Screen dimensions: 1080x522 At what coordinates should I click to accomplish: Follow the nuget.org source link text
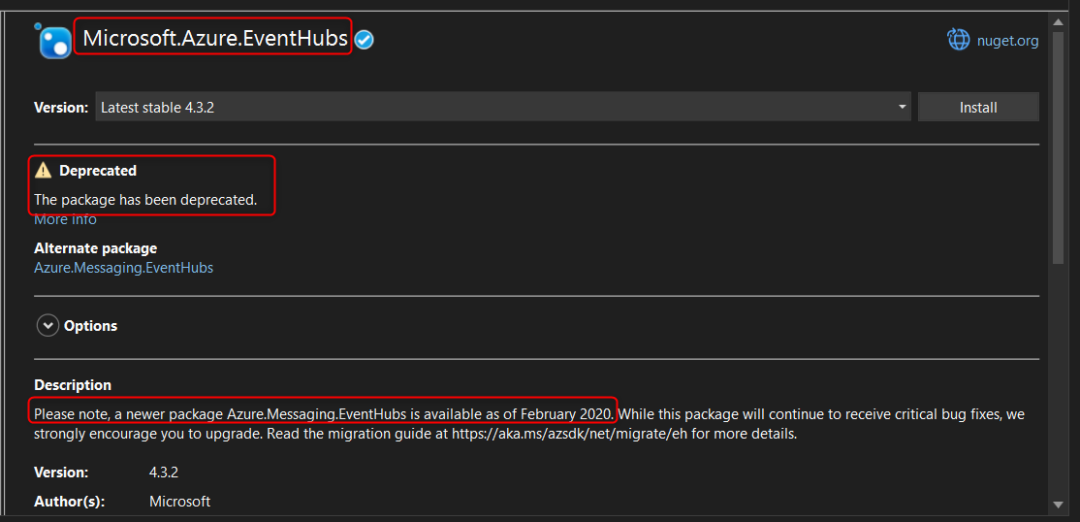1008,41
